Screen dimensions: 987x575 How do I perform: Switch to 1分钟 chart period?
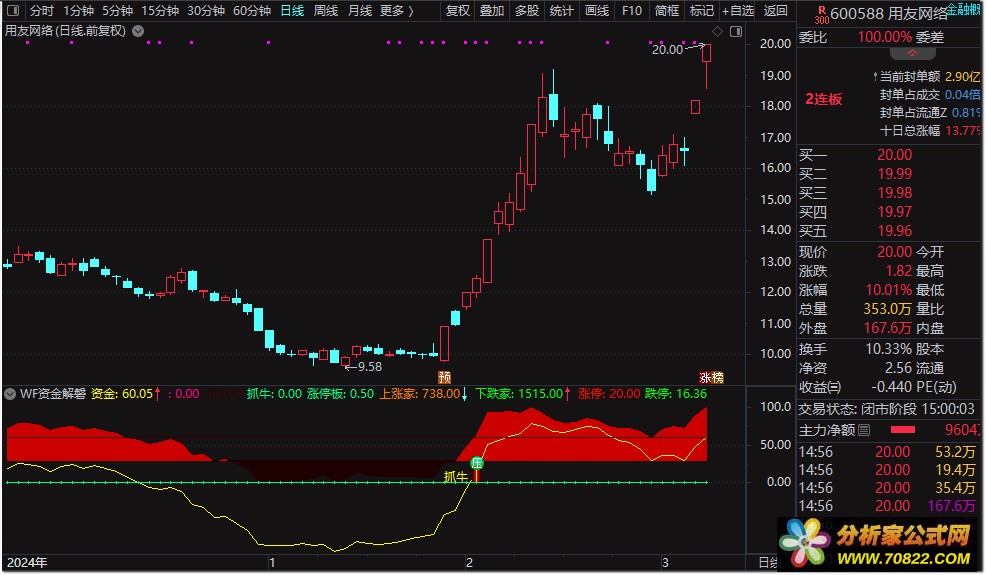click(x=79, y=11)
